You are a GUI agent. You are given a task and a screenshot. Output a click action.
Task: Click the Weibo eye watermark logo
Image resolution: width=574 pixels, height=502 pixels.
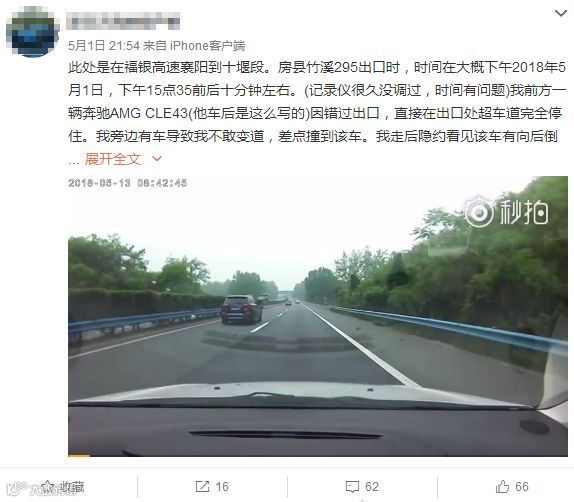[18, 489]
